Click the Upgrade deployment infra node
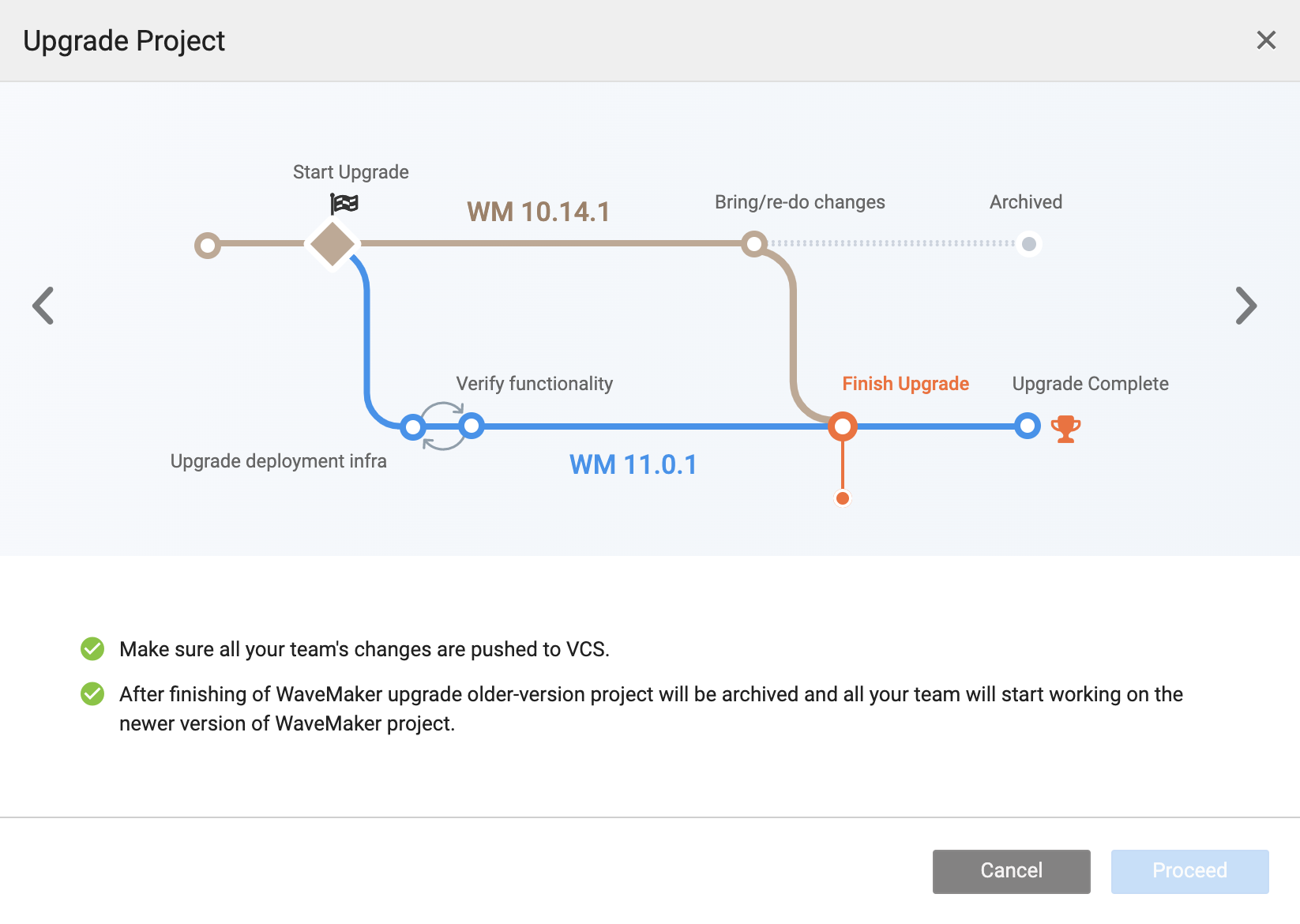Screen dimensions: 1300x924 pos(412,427)
